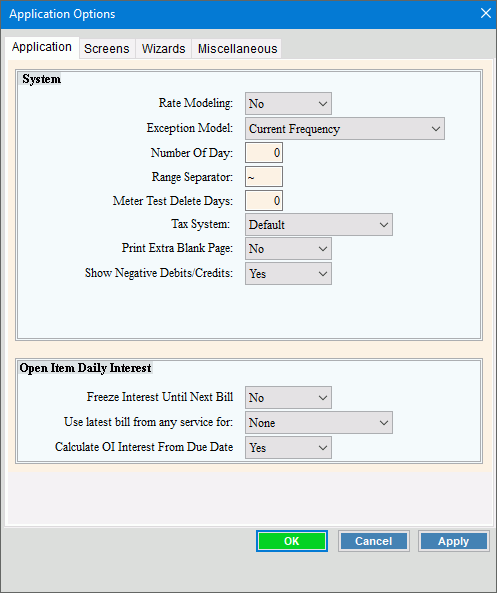Click the System group heading
Viewport: 497px width, 593px height.
(x=41, y=79)
